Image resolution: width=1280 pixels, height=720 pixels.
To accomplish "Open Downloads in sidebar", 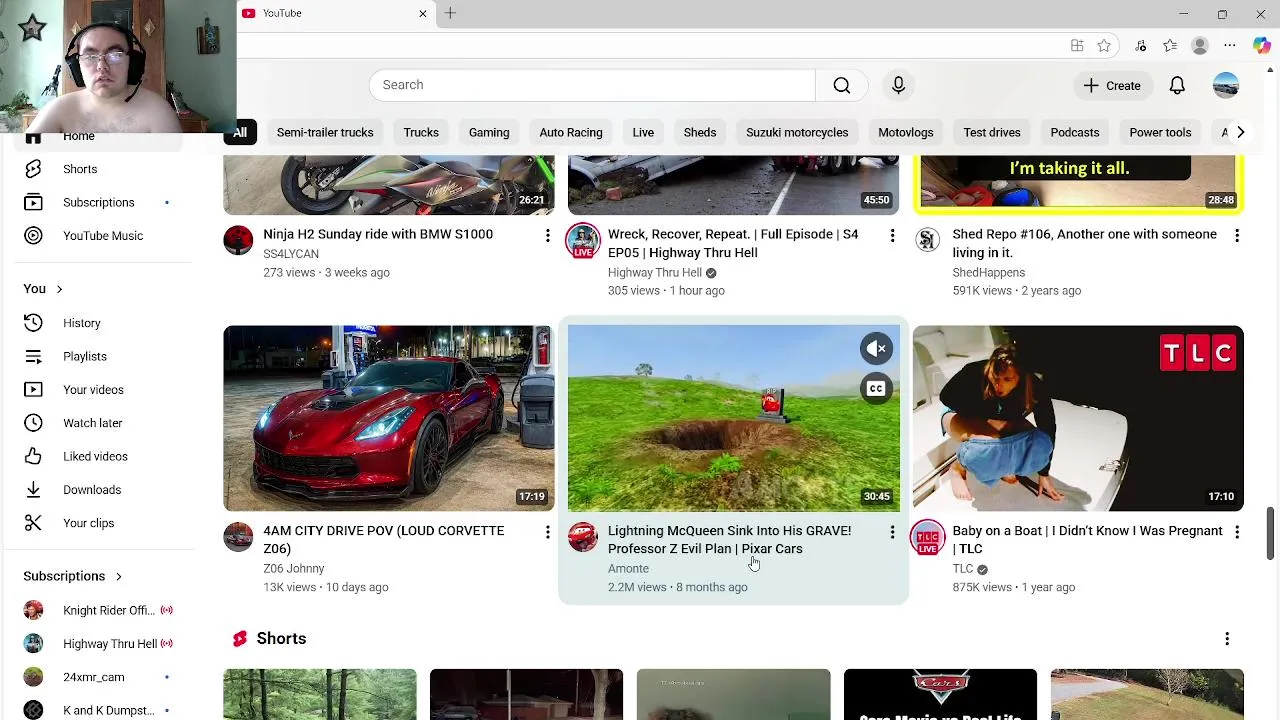I will [x=98, y=490].
